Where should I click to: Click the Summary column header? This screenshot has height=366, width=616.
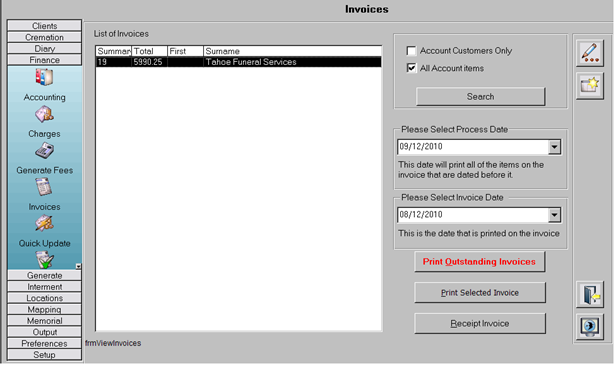coord(114,51)
